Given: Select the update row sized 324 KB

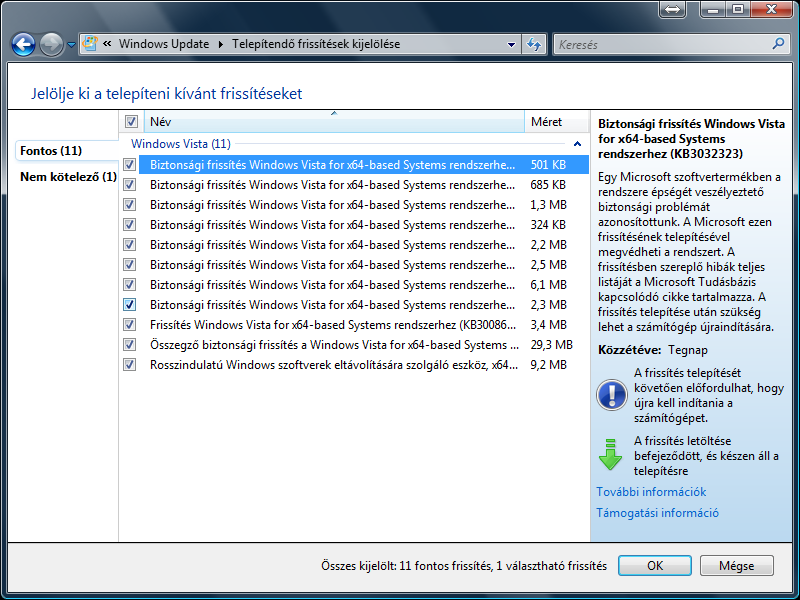Looking at the screenshot, I should 364,224.
